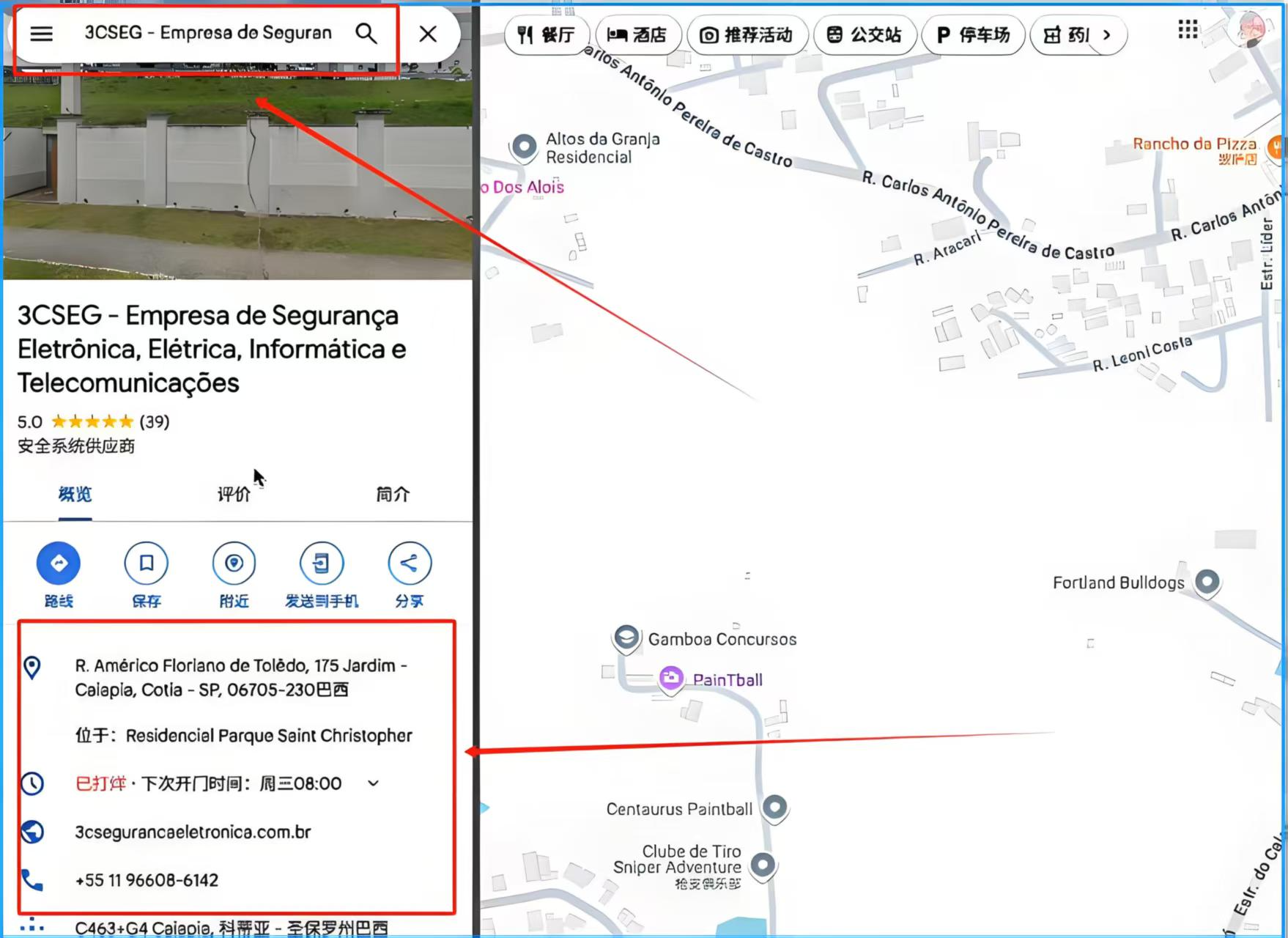This screenshot has height=938, width=1288.
Task: Select Fortland Bulldogs map pin
Action: [x=1207, y=583]
